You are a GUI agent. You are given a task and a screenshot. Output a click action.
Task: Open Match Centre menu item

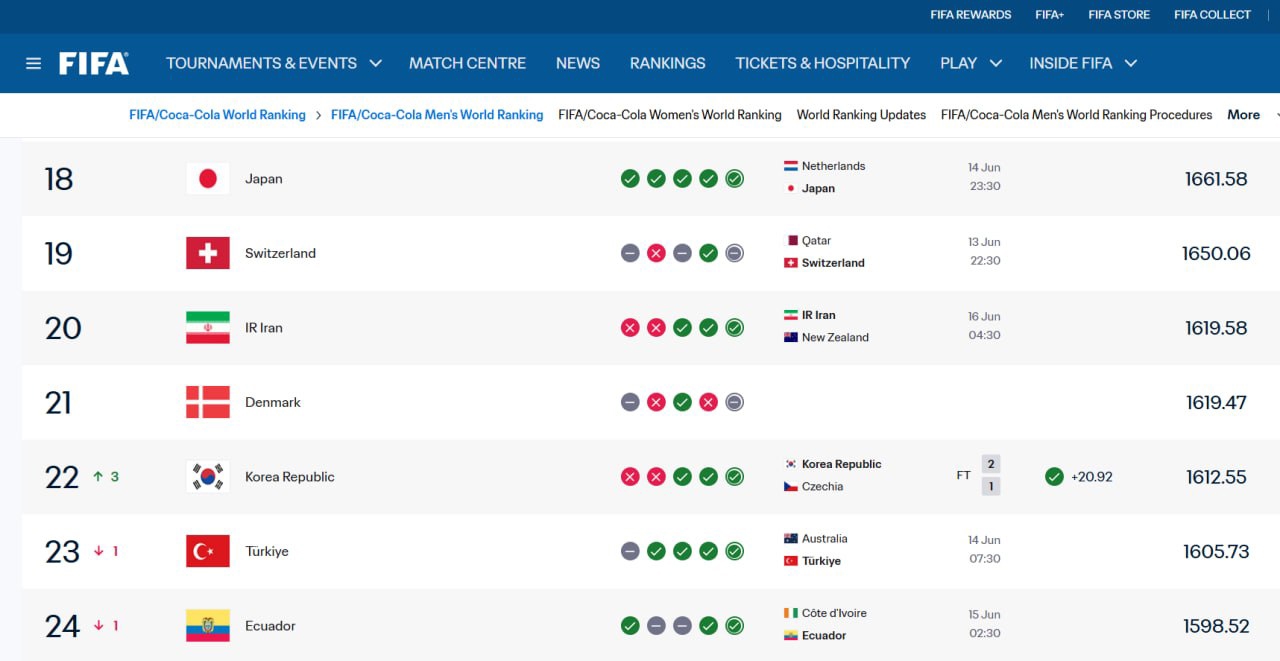[467, 63]
